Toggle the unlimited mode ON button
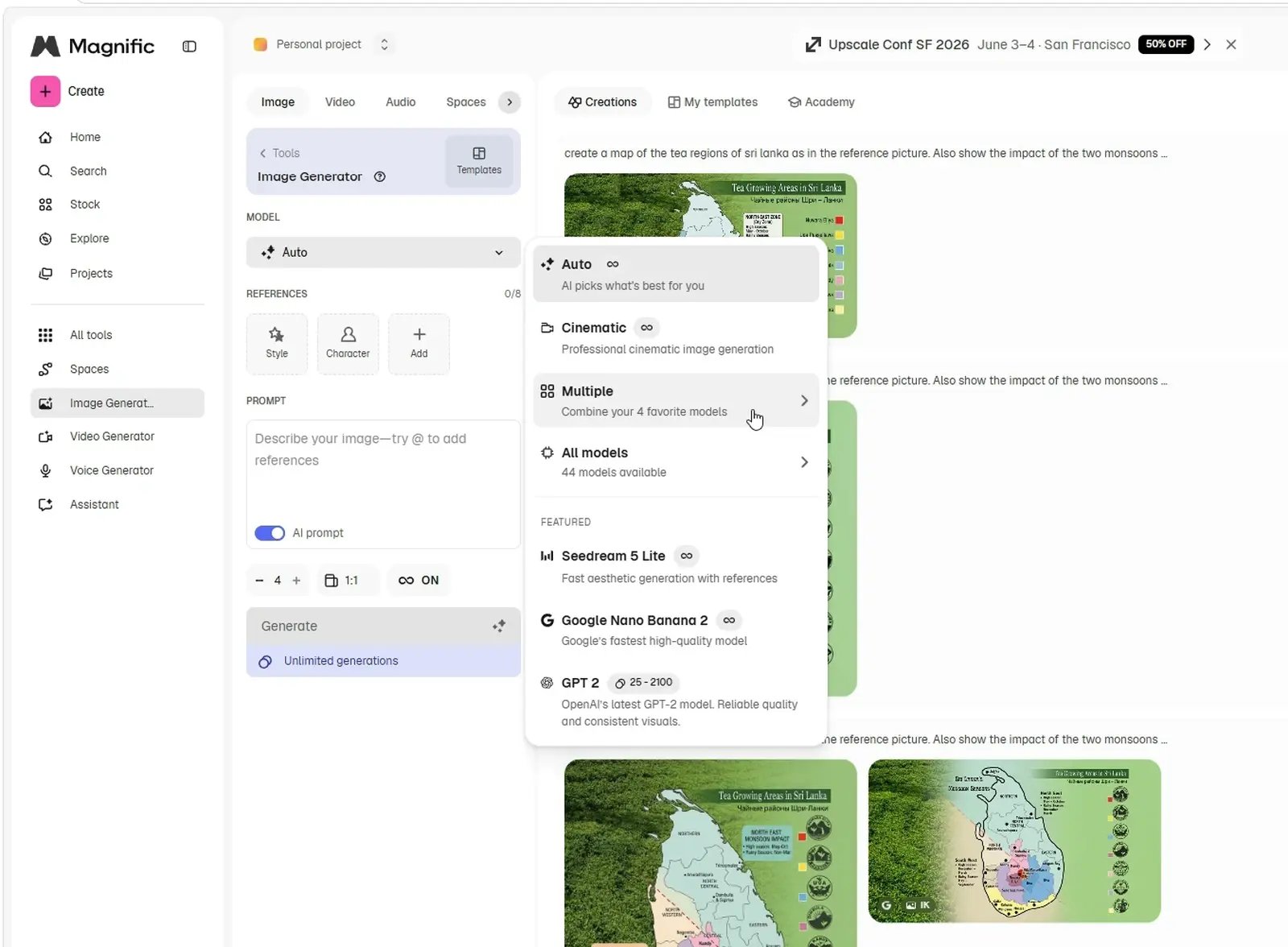 pos(419,581)
